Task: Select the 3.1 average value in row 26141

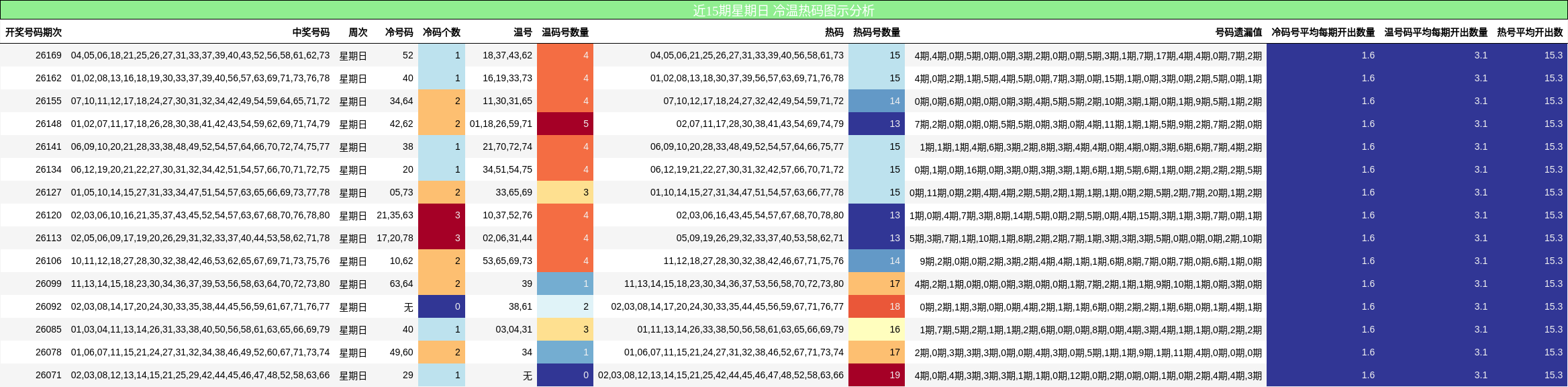Action: (1481, 146)
